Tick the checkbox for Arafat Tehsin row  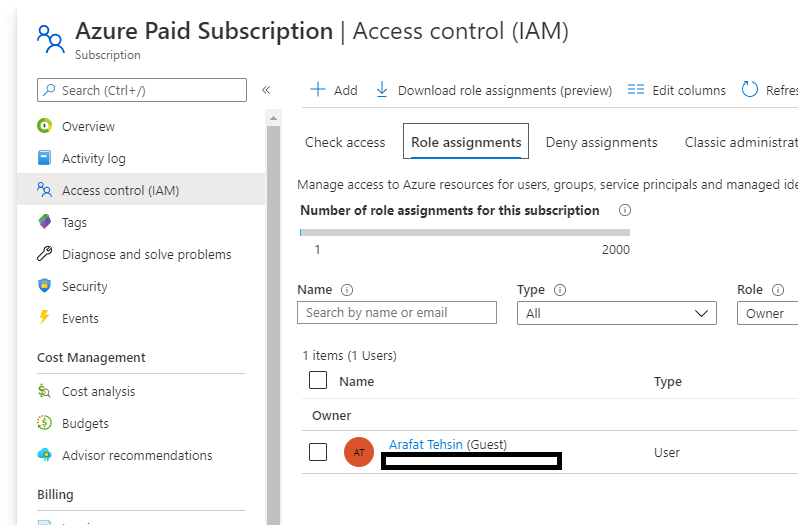coord(318,452)
